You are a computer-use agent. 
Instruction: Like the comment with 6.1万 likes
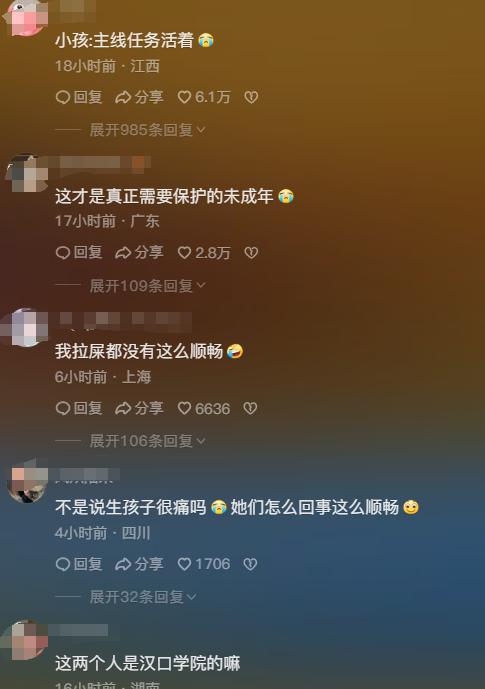click(x=204, y=97)
